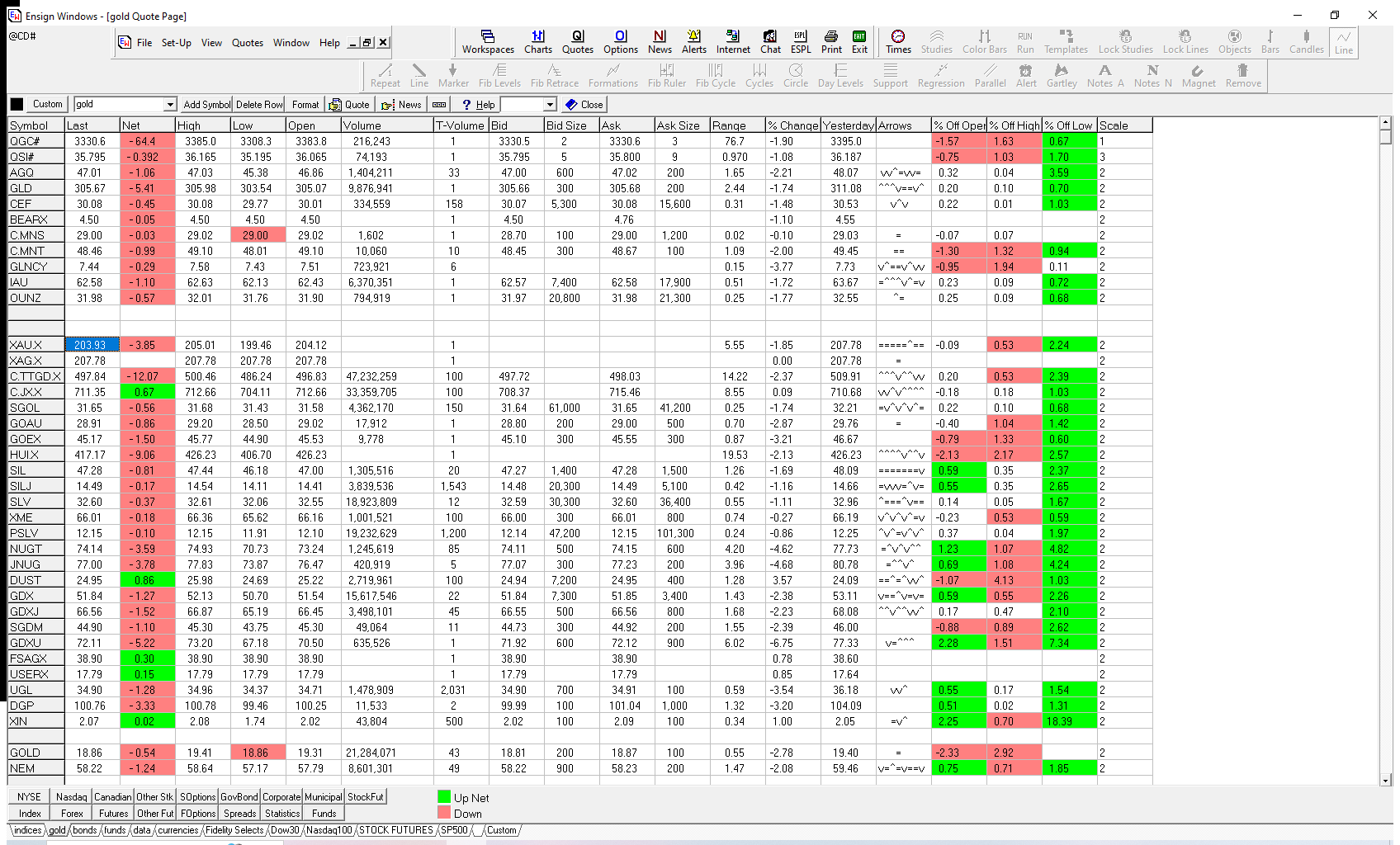Click the Quote button with icon
The height and width of the screenshot is (845, 1400).
point(349,105)
